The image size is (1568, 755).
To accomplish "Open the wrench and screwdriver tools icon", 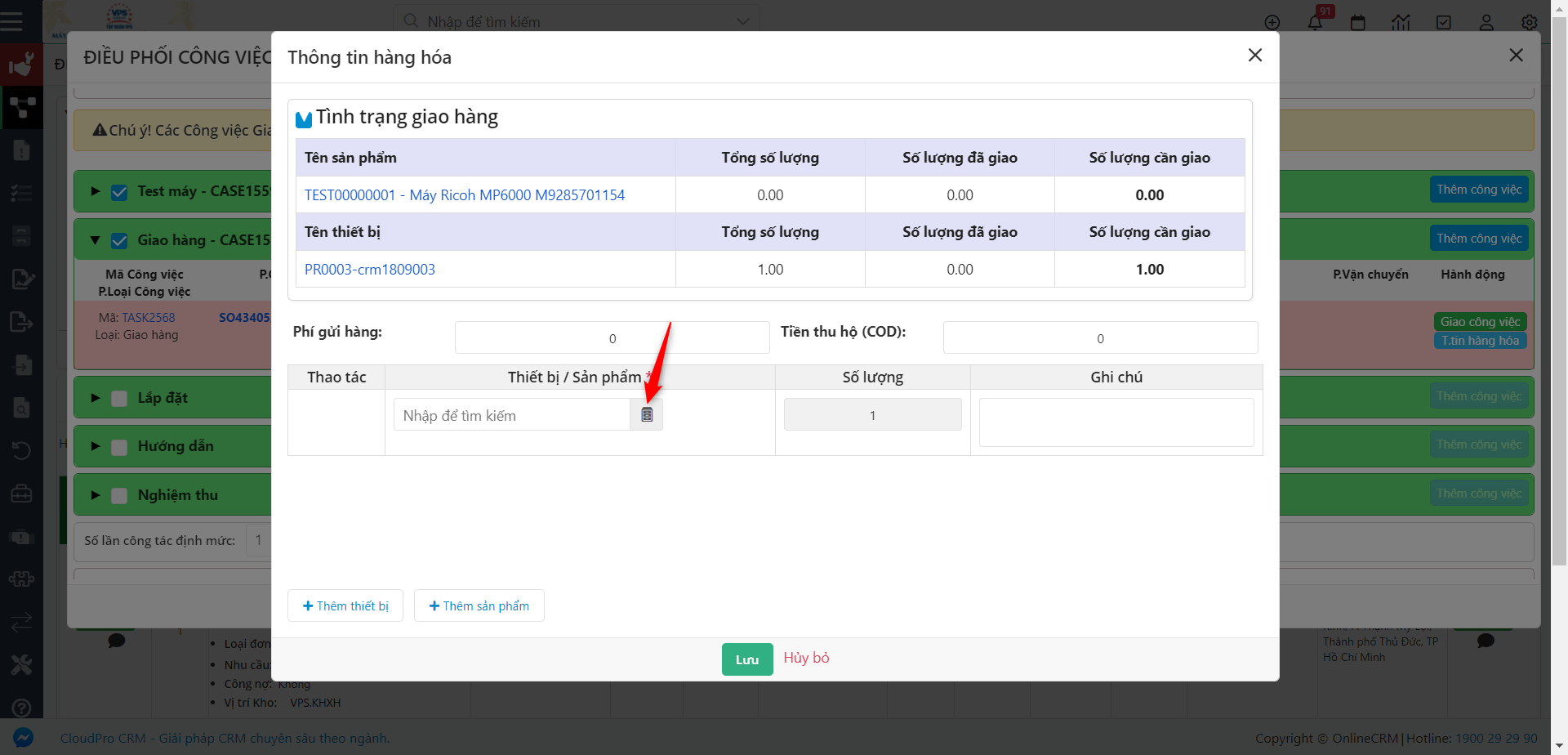I will (21, 665).
